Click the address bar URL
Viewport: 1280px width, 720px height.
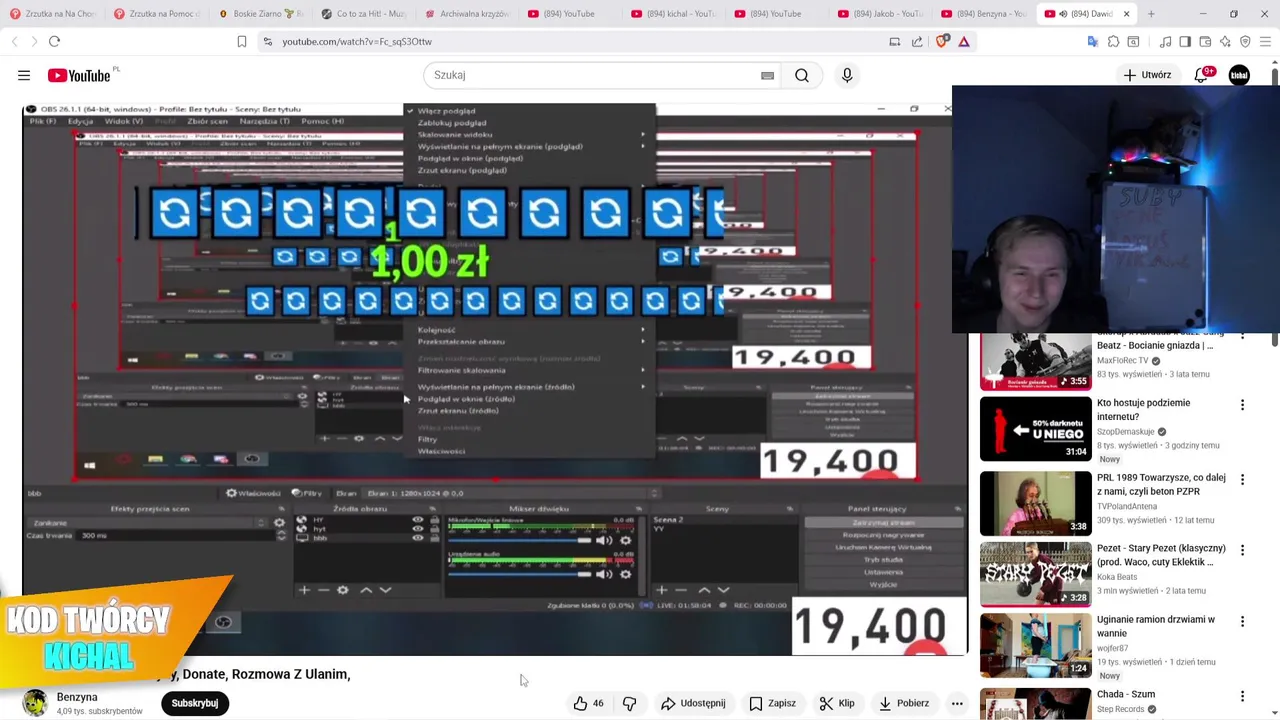[357, 41]
